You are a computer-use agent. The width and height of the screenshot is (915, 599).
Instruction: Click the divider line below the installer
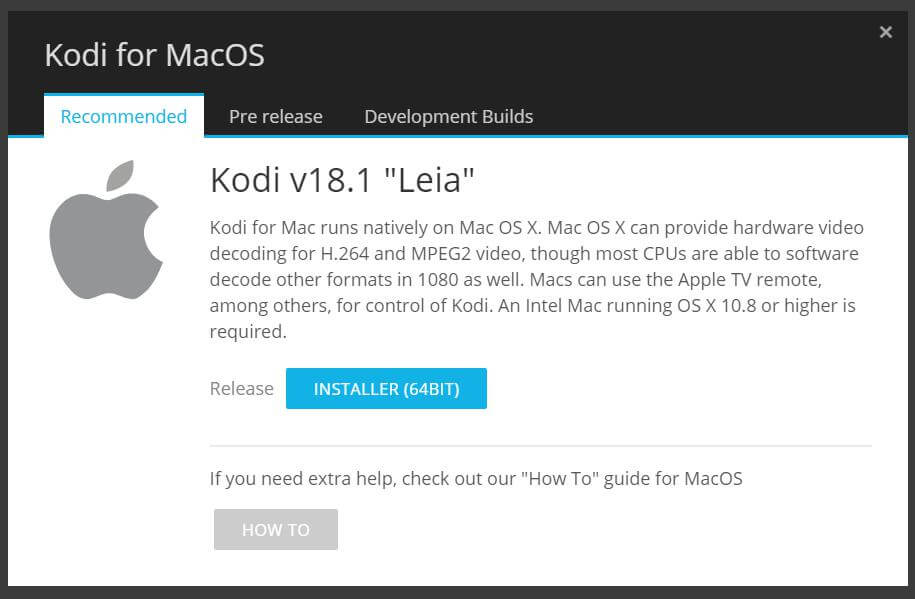tap(540, 445)
